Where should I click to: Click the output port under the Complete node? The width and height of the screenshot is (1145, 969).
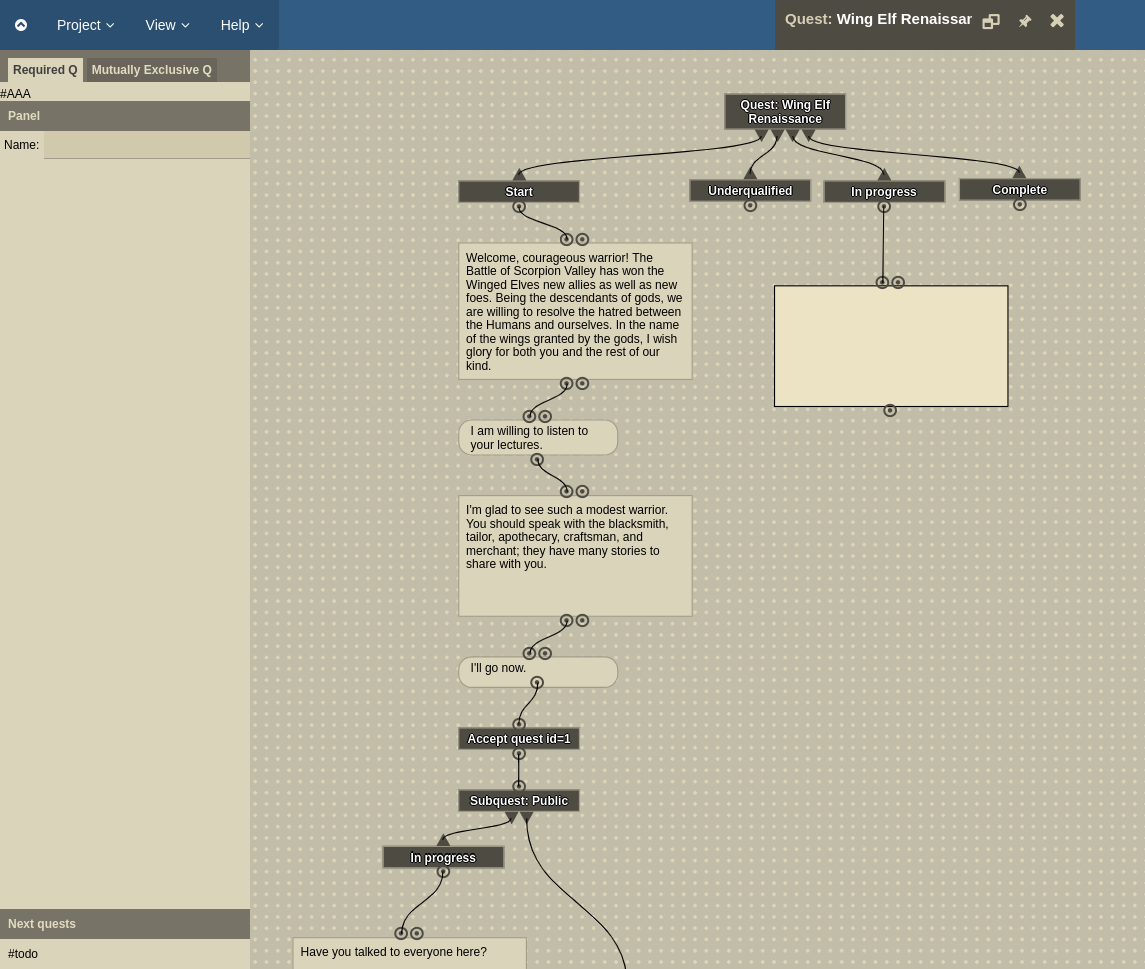click(x=1019, y=205)
